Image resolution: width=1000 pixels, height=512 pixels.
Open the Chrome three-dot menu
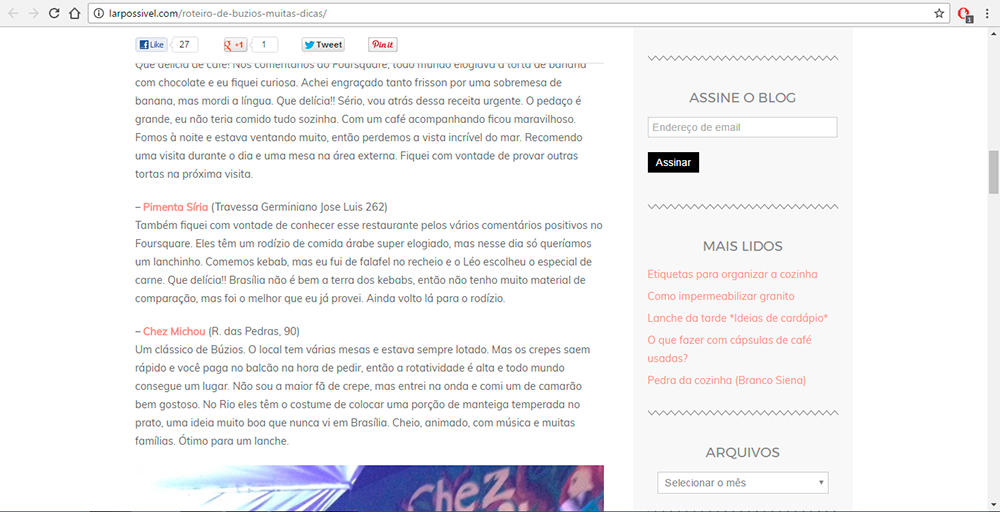click(x=987, y=13)
